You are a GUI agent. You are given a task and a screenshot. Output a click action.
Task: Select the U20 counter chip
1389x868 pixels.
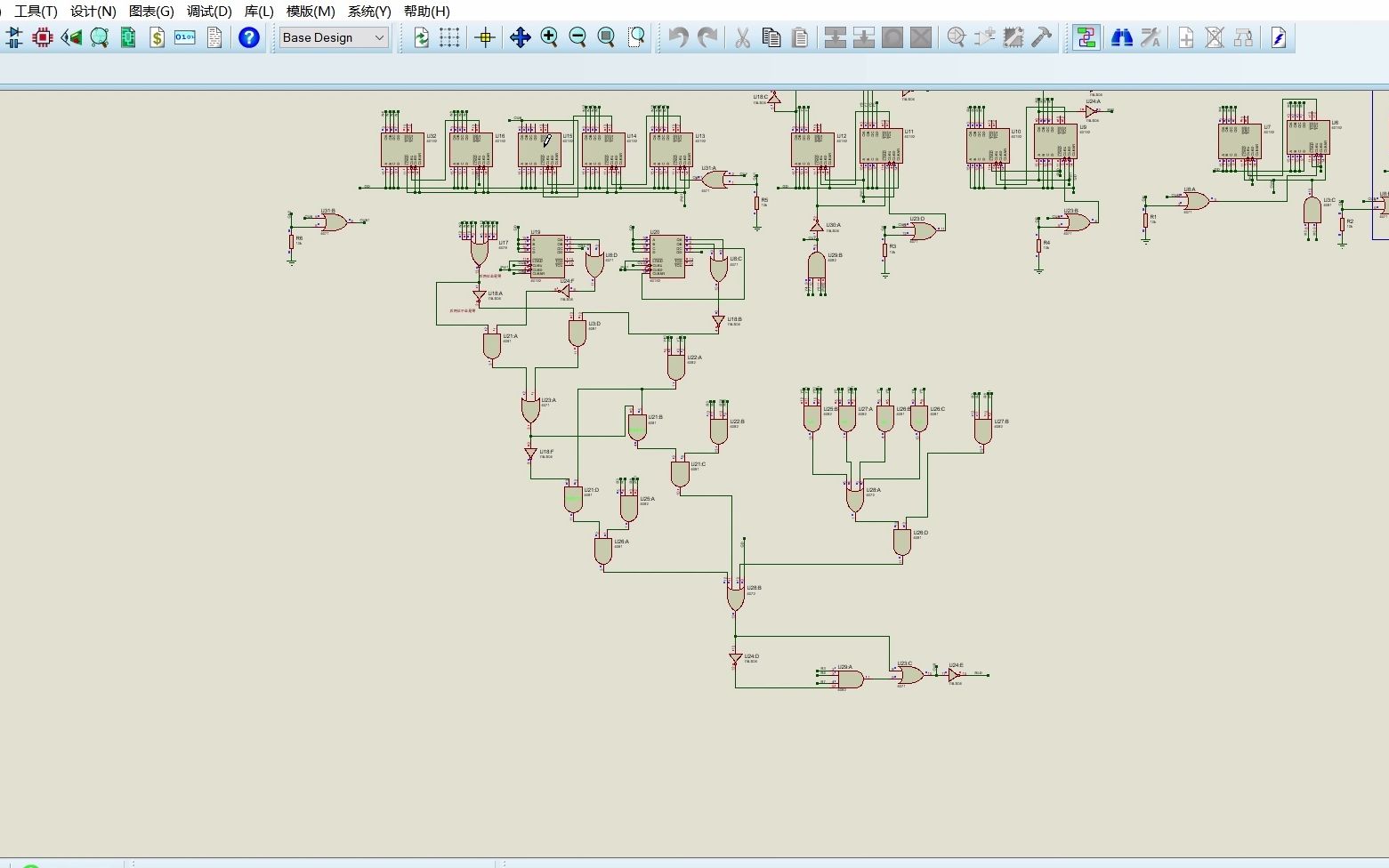pyautogui.click(x=667, y=257)
